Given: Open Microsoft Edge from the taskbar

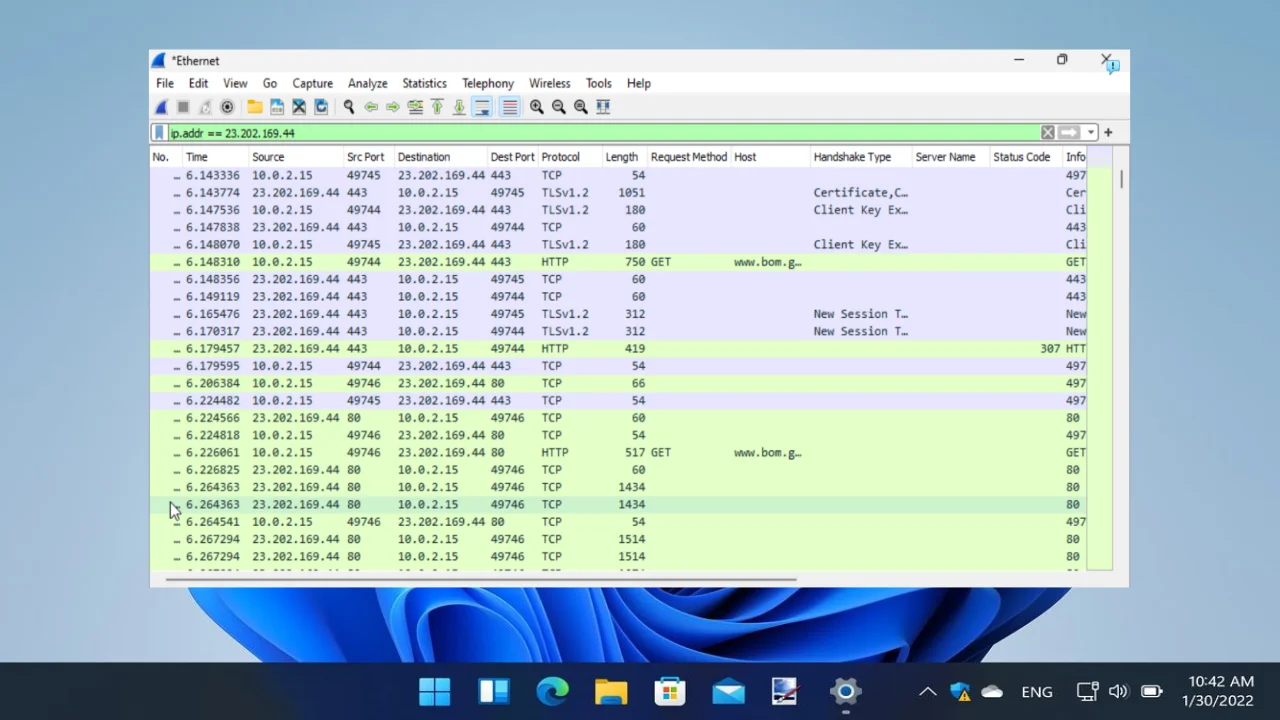Looking at the screenshot, I should (x=552, y=691).
